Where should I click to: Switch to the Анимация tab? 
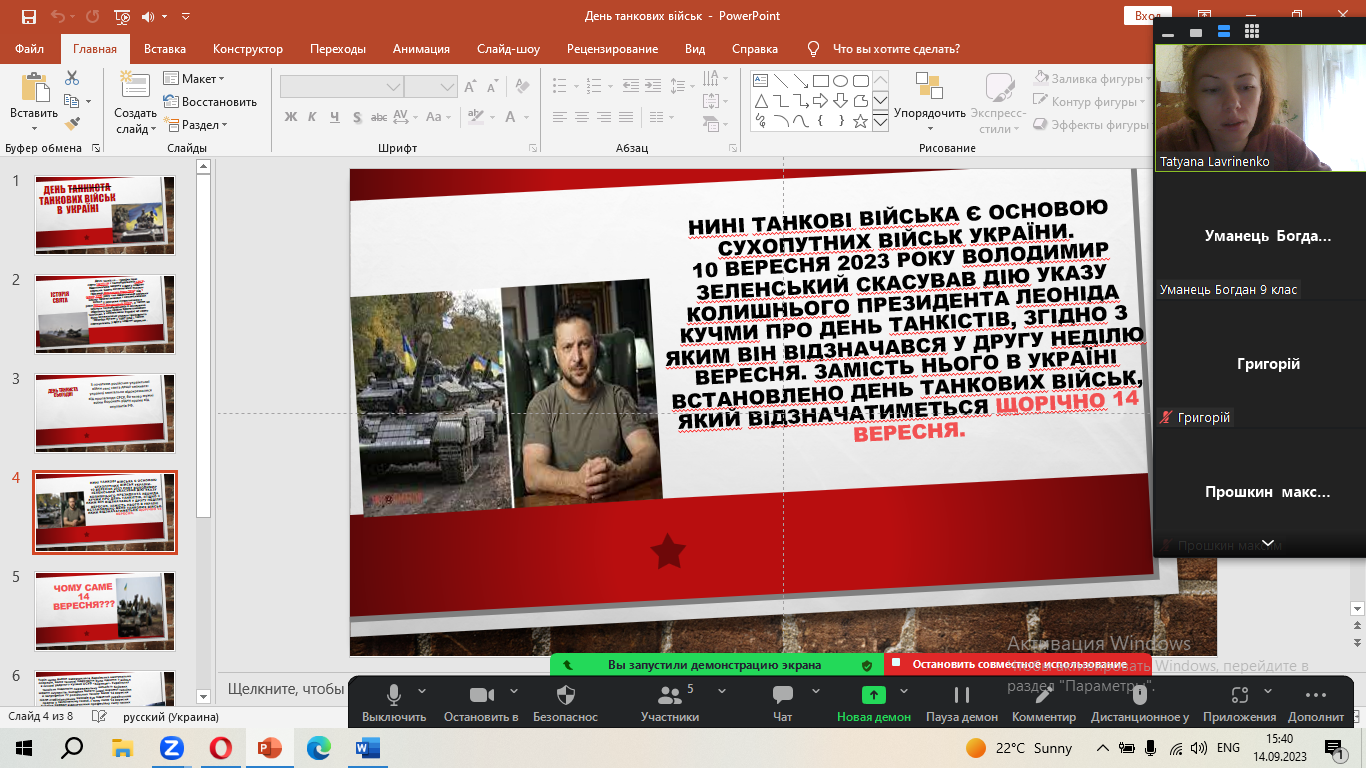pos(421,49)
